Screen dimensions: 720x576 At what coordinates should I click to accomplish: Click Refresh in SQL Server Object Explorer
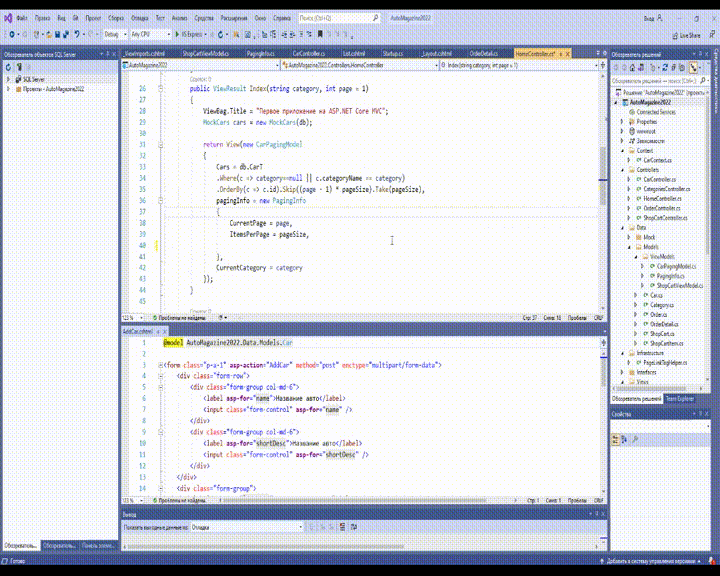point(8,68)
